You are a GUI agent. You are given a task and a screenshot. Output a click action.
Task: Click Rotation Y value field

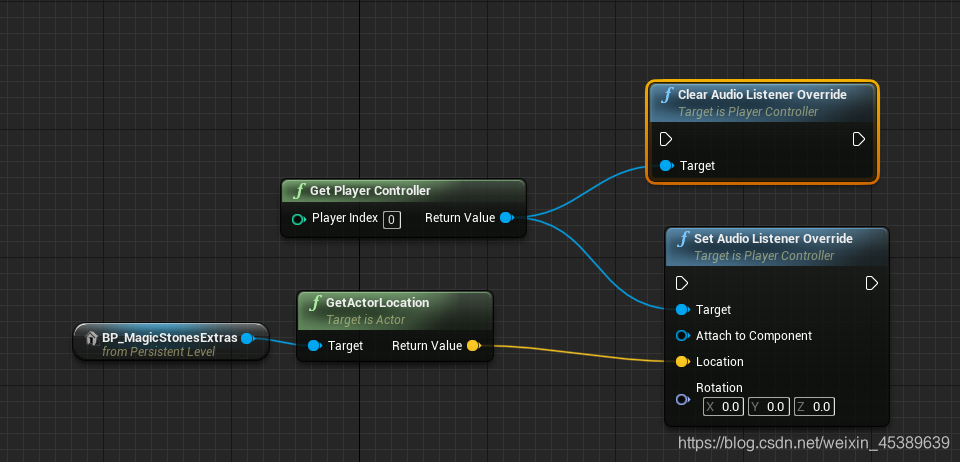(768, 406)
